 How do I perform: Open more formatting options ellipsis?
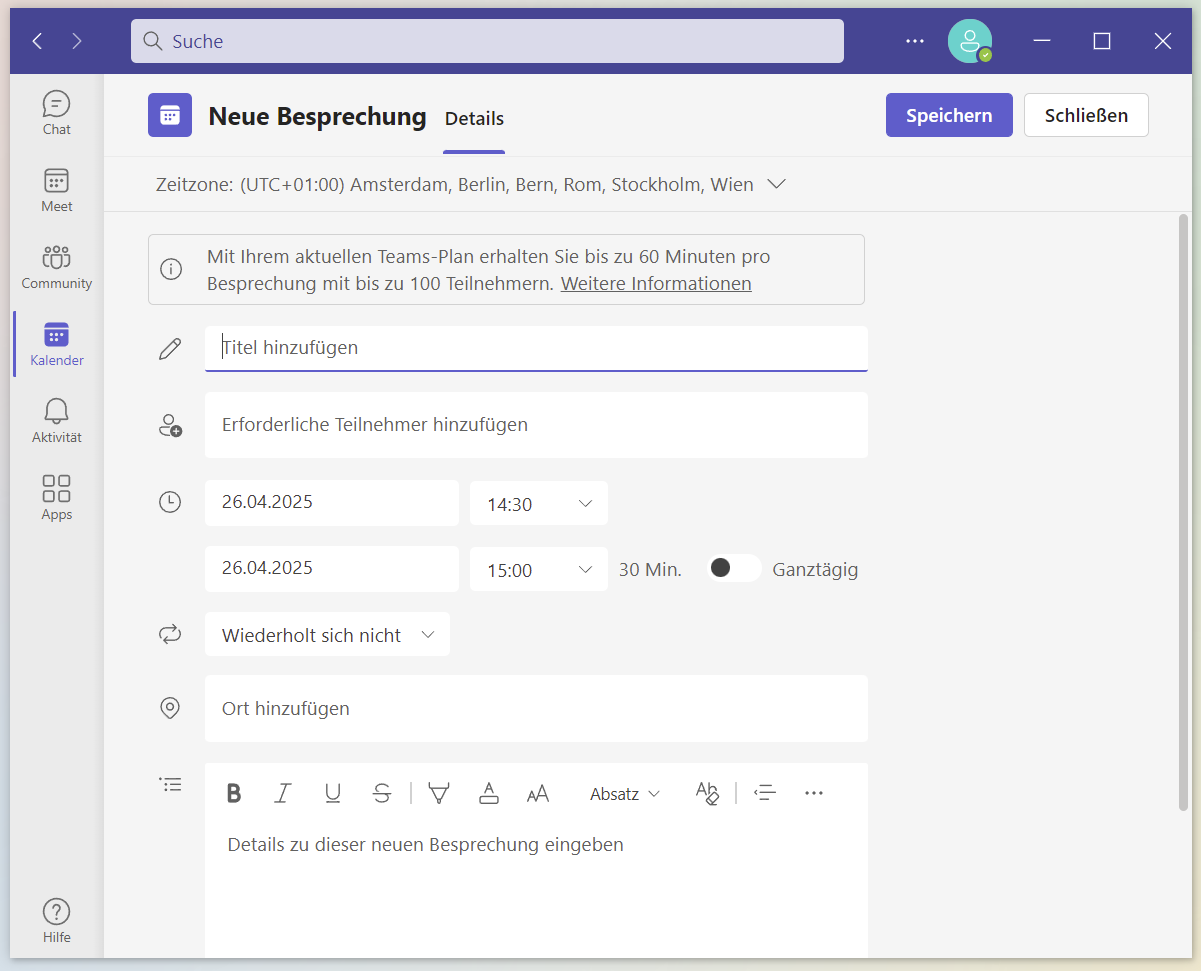pos(814,793)
